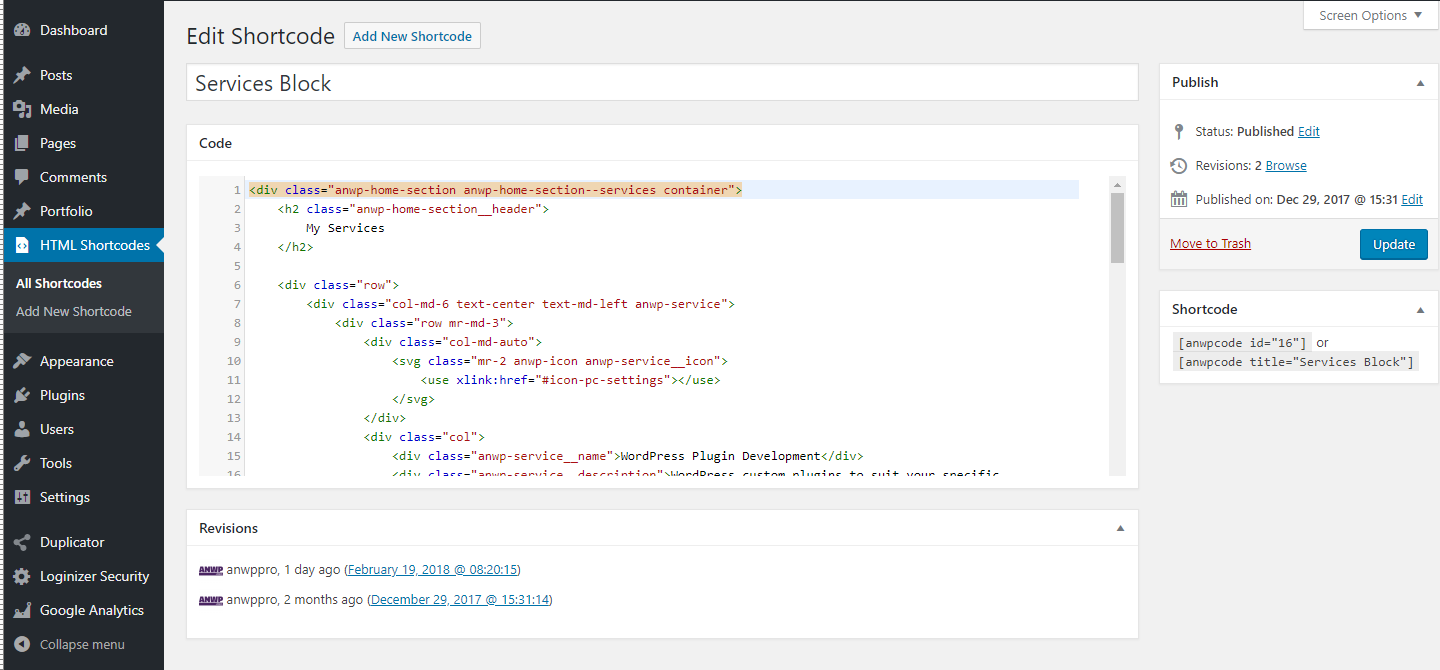This screenshot has width=1440, height=670.
Task: Click the Dashboard gauge icon
Action: pyautogui.click(x=22, y=31)
